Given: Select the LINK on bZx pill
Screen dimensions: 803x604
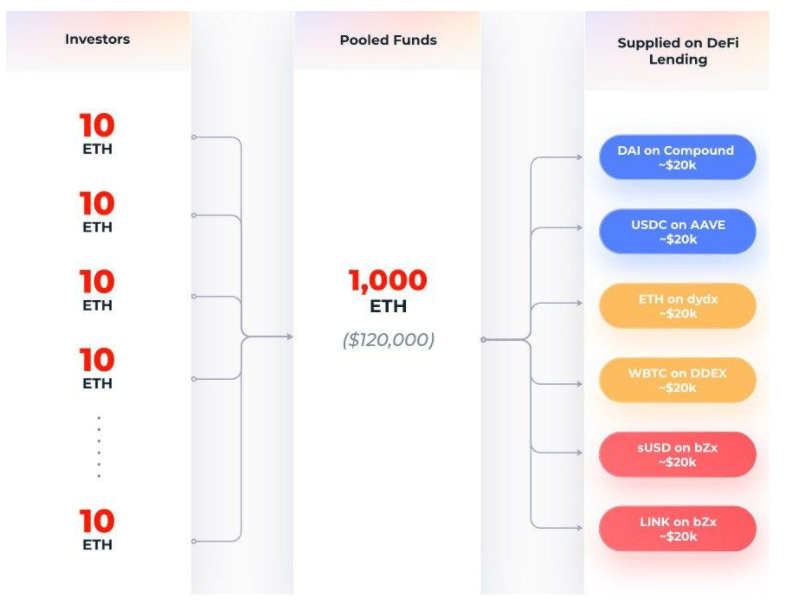Looking at the screenshot, I should tap(677, 529).
